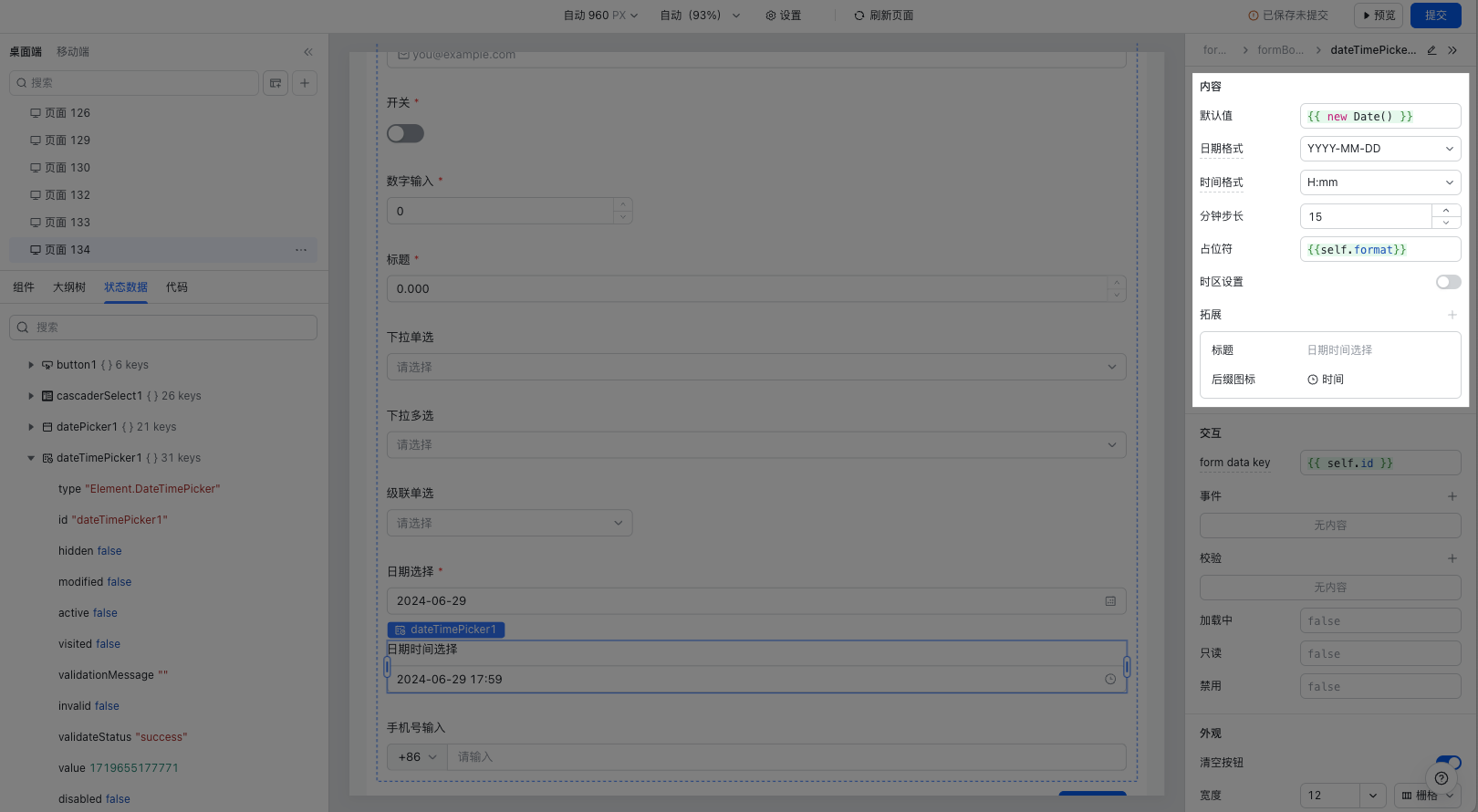The height and width of the screenshot is (812, 1478).
Task: Select 页面 126 in page list
Action: (x=163, y=113)
